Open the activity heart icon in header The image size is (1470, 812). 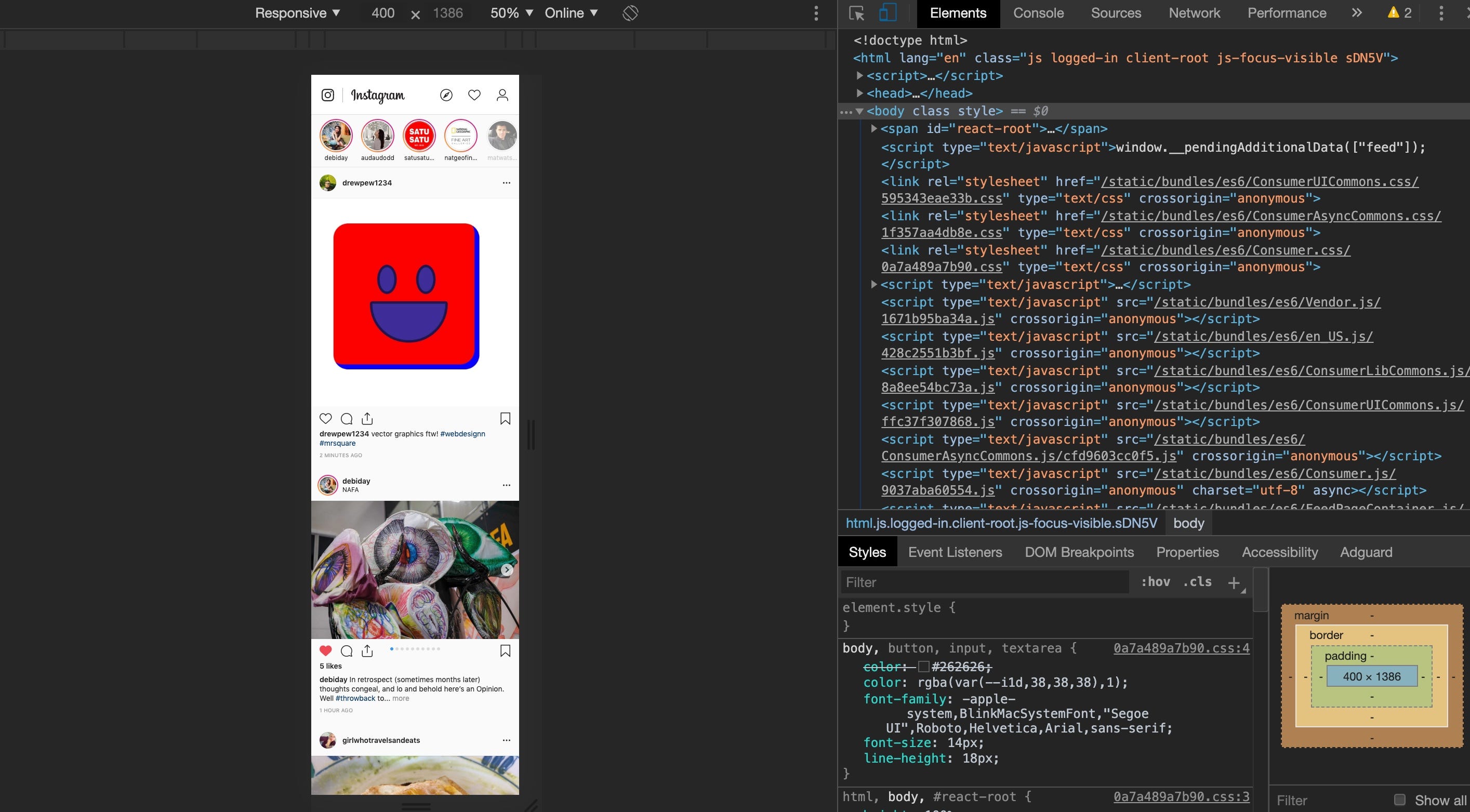pos(474,95)
